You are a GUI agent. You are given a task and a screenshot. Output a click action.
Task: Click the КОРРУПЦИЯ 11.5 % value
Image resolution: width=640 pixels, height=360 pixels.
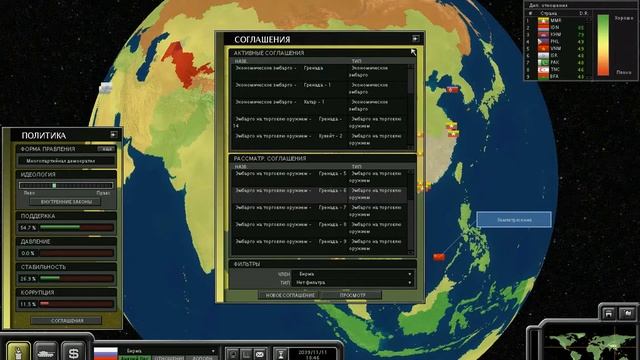28,304
